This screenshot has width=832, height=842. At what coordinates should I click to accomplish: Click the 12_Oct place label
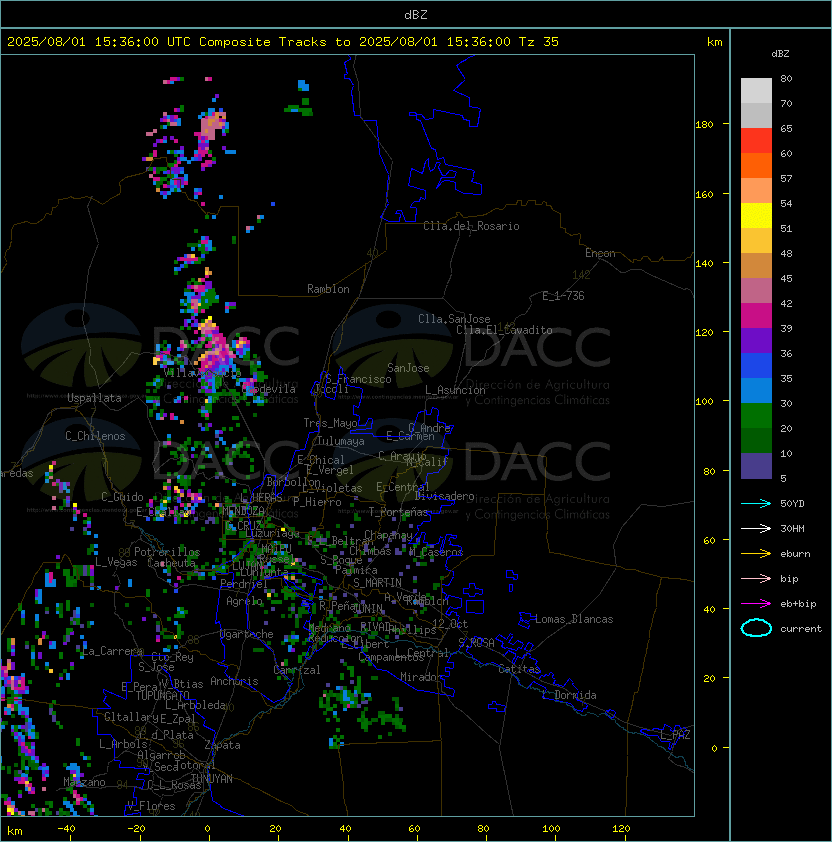point(450,624)
